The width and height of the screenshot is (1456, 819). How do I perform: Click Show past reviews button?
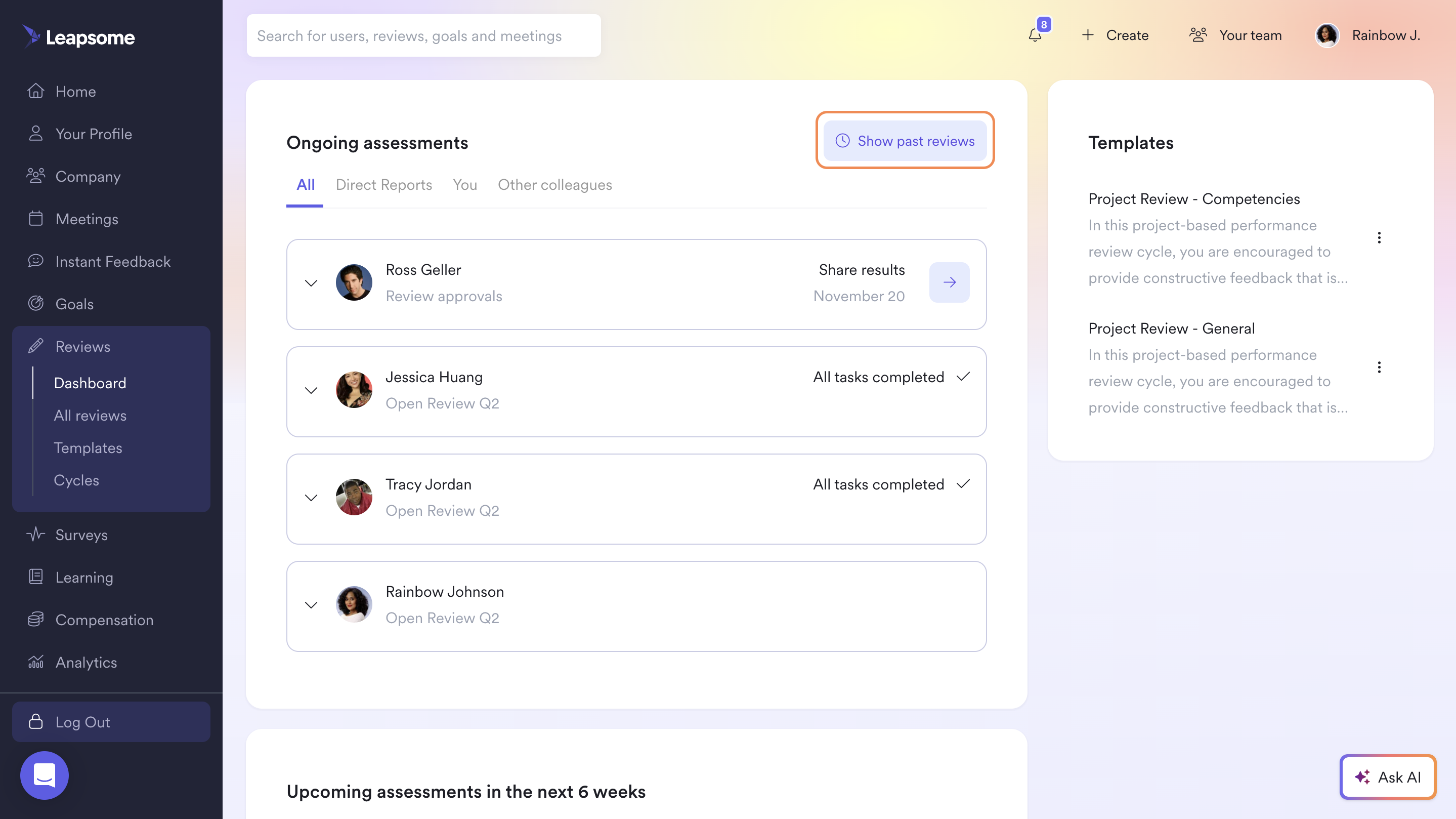905,141
